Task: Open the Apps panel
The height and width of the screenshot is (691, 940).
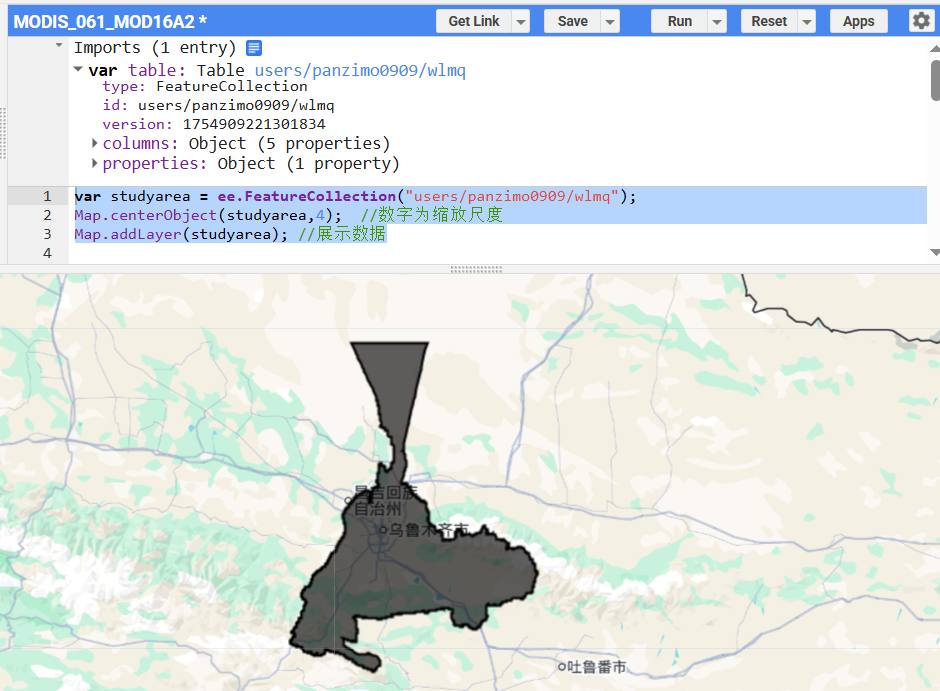Action: (x=858, y=20)
